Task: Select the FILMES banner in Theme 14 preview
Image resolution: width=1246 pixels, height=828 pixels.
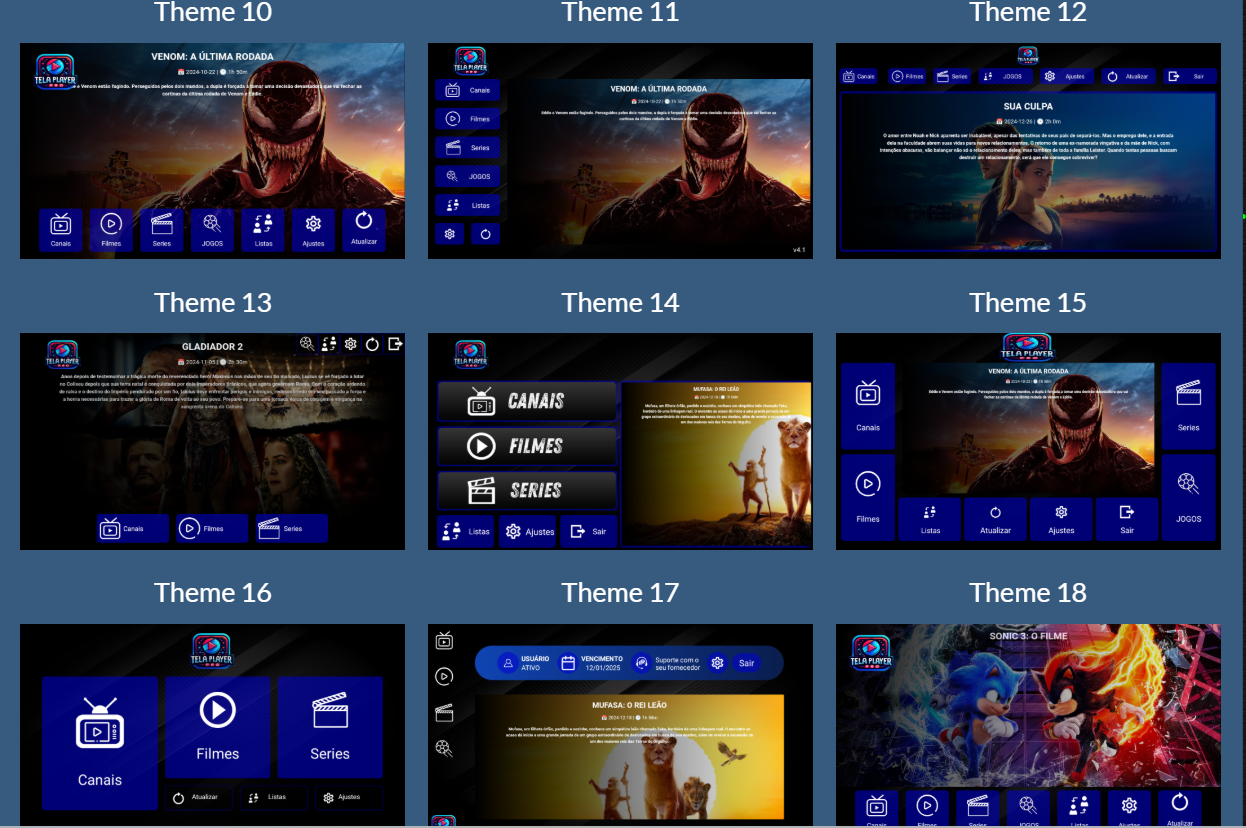Action: point(527,446)
